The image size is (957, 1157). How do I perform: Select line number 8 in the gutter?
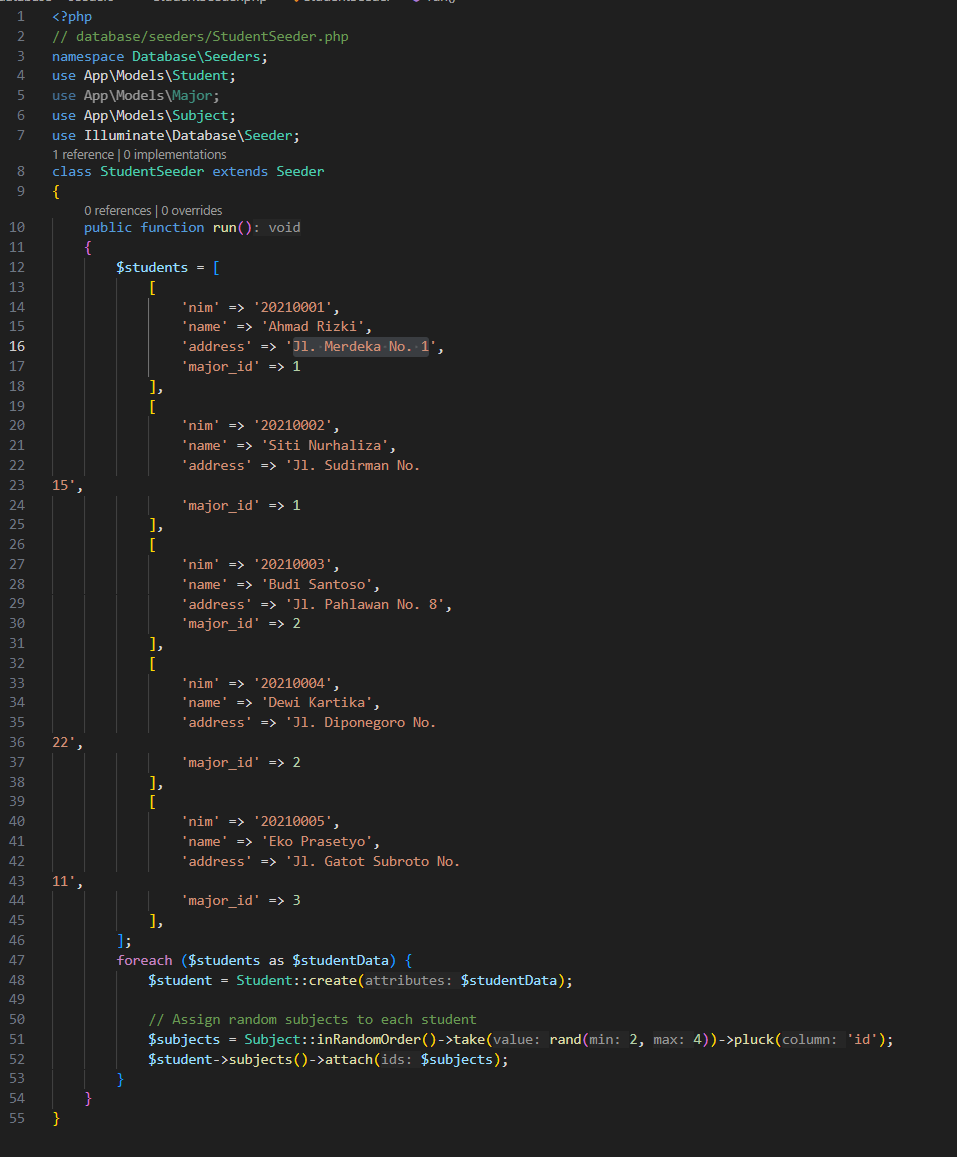tap(20, 171)
